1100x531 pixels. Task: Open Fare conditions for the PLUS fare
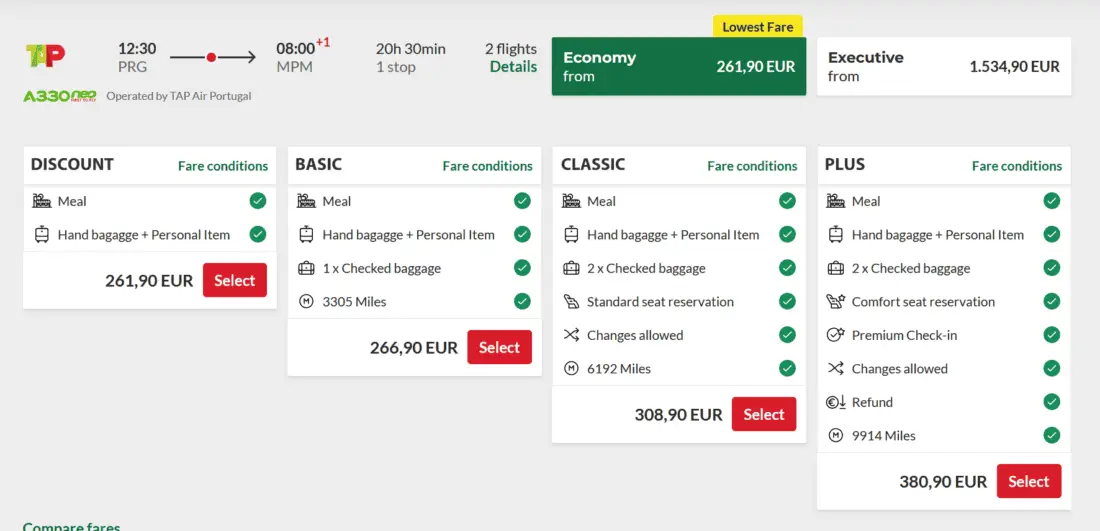1017,166
